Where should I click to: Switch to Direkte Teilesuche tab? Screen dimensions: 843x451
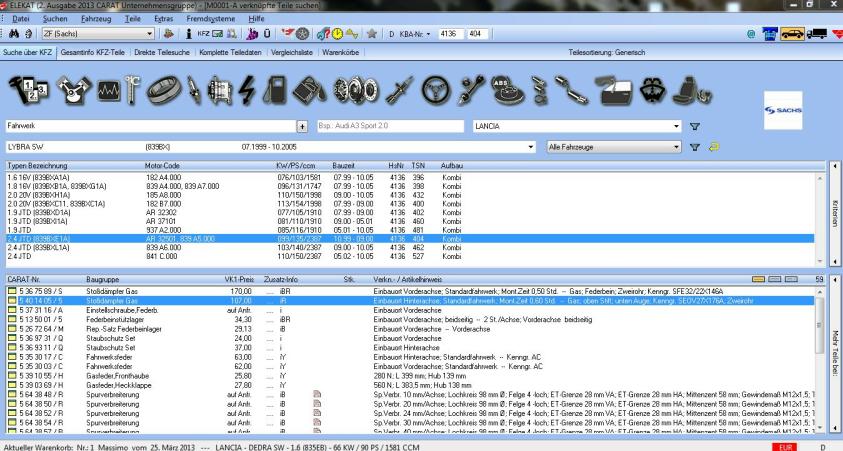pos(162,52)
